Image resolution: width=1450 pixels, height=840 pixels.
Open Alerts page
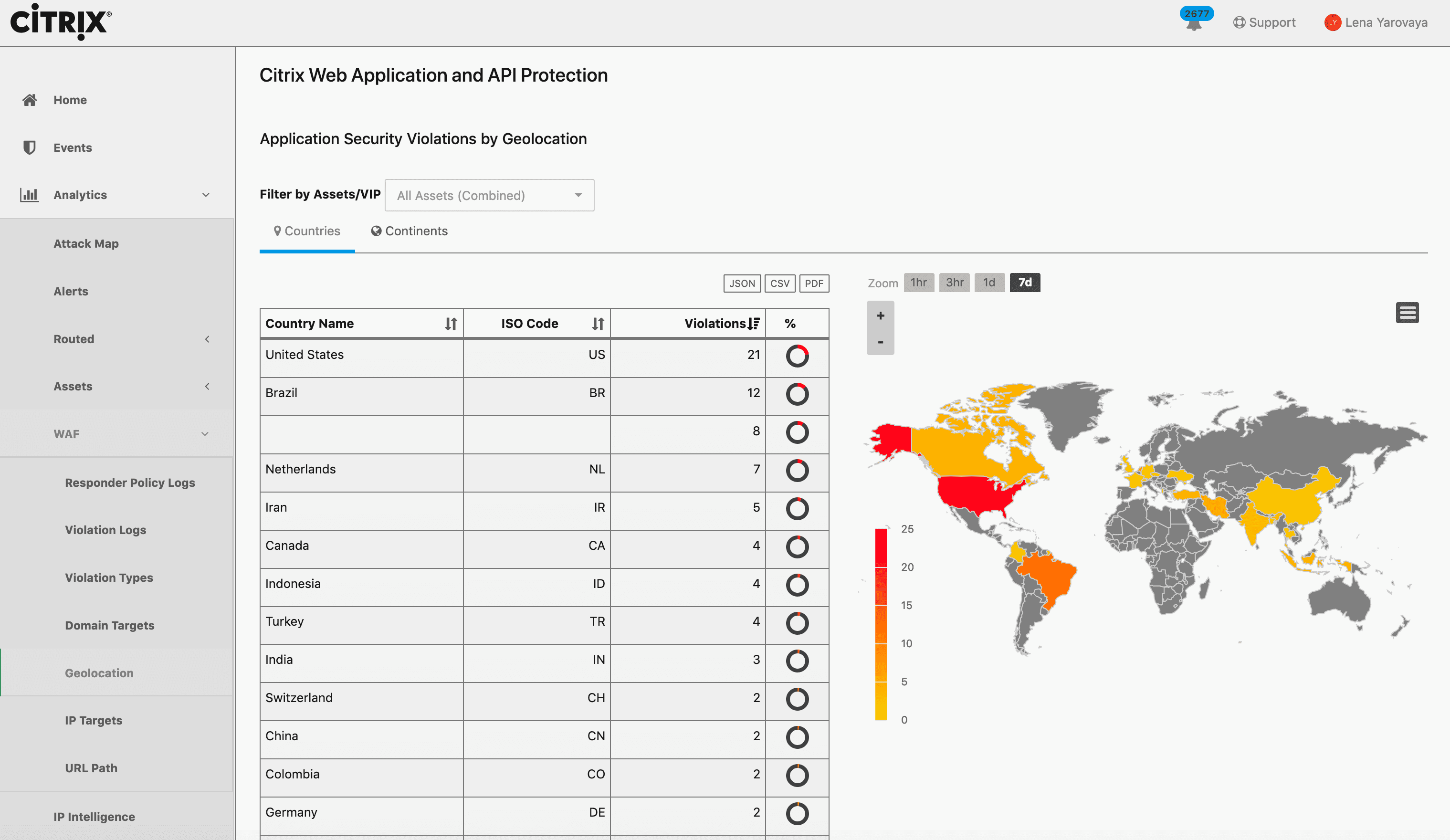point(71,291)
